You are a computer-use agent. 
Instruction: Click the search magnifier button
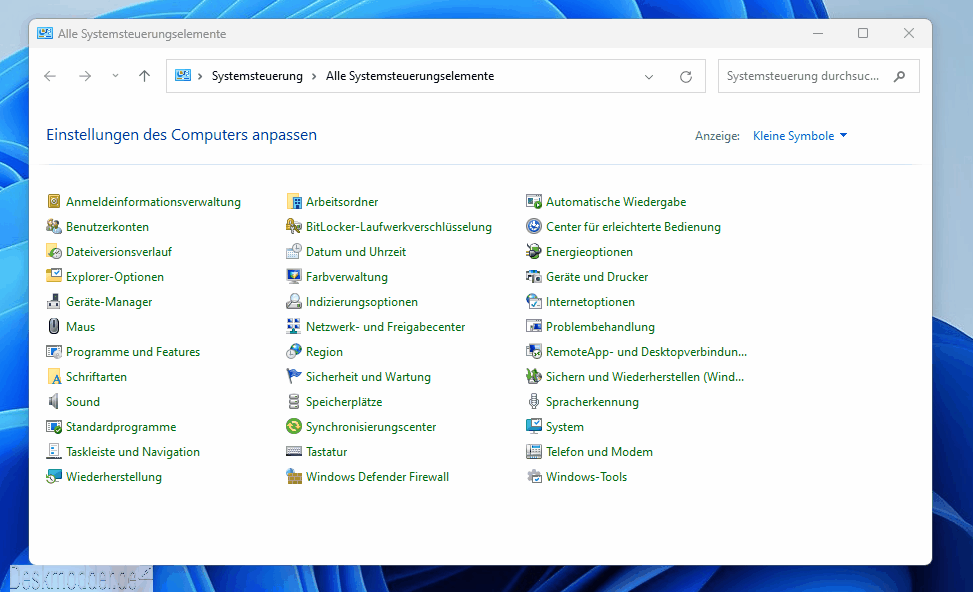coord(899,76)
